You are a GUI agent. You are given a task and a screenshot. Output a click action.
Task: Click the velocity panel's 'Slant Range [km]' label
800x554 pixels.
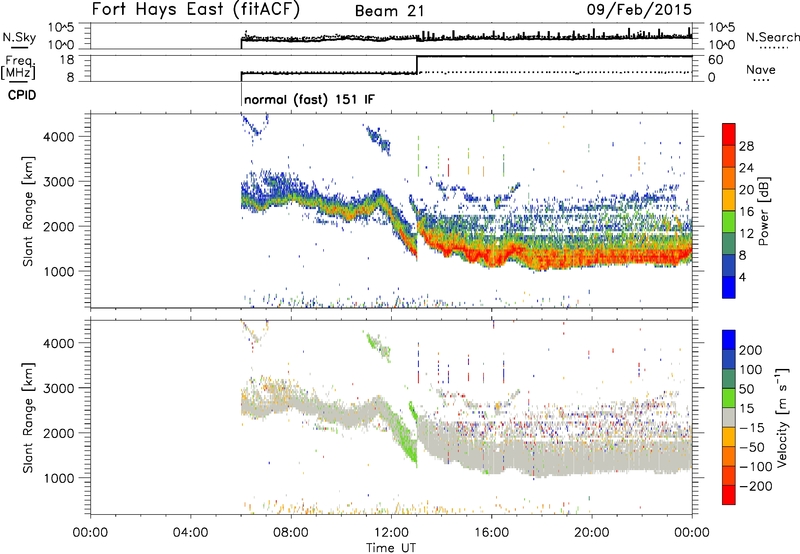click(29, 418)
